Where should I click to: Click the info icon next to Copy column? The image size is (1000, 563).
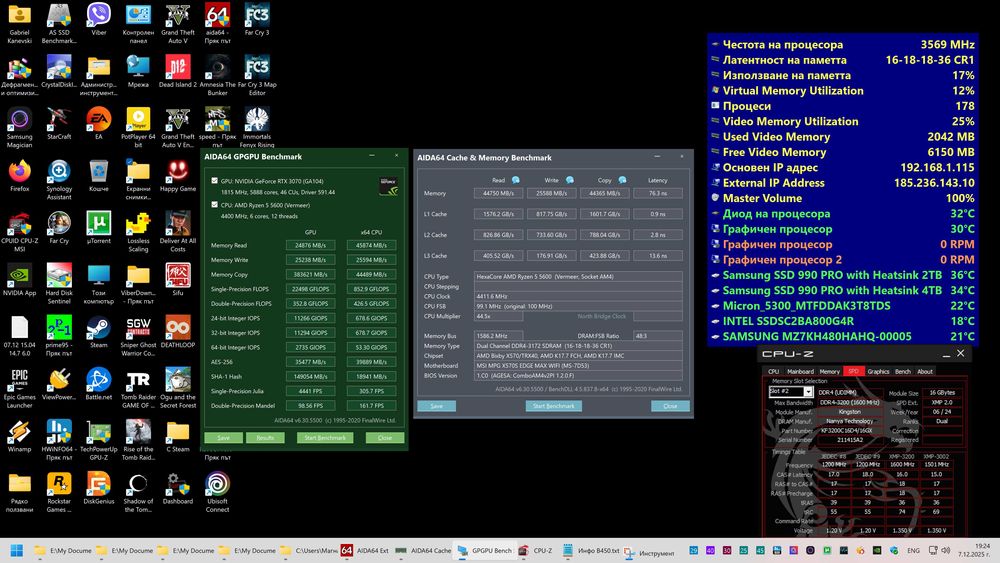point(622,180)
